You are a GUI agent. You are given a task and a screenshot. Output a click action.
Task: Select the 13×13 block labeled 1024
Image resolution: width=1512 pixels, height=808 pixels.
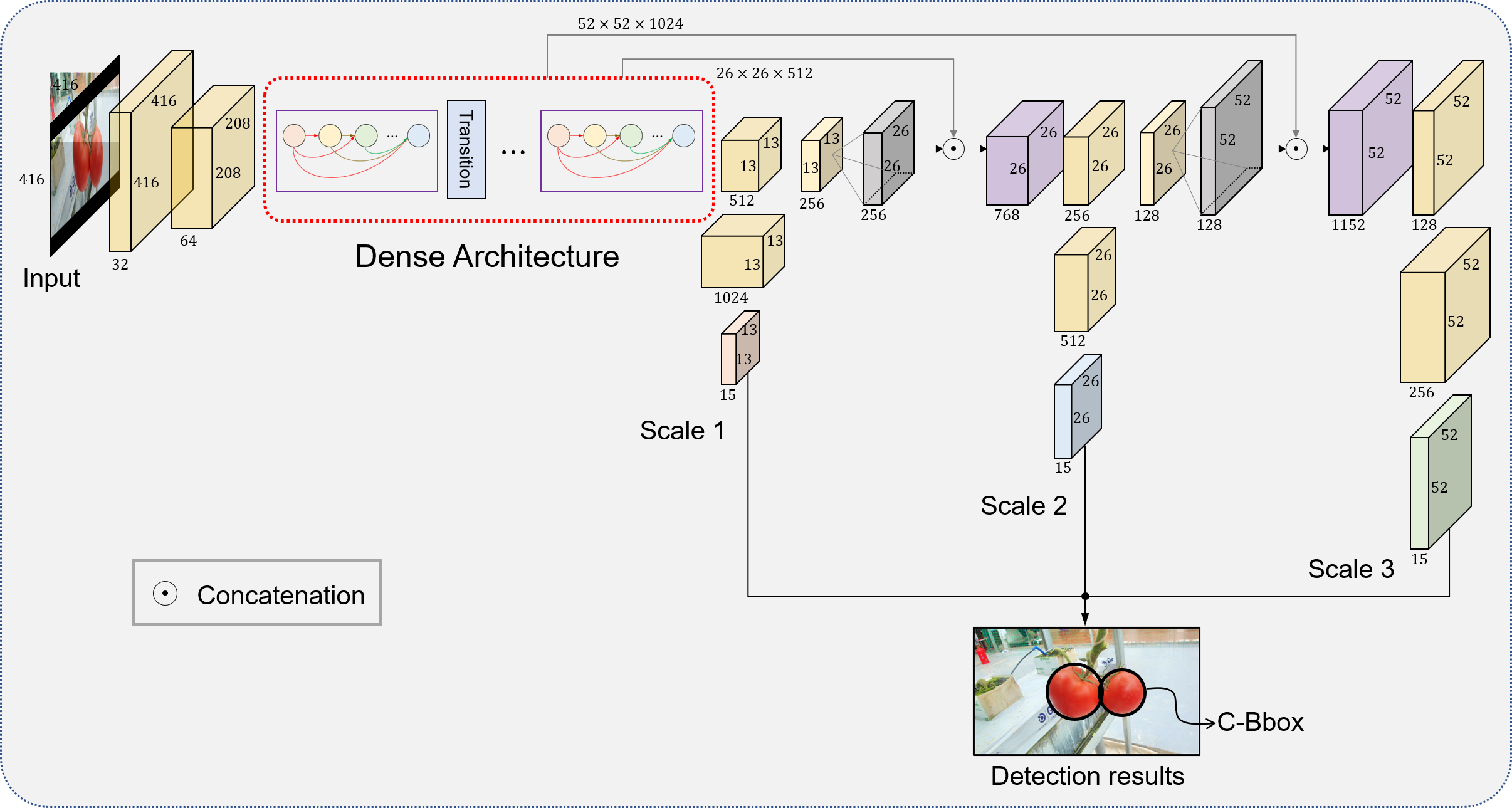coord(743,251)
